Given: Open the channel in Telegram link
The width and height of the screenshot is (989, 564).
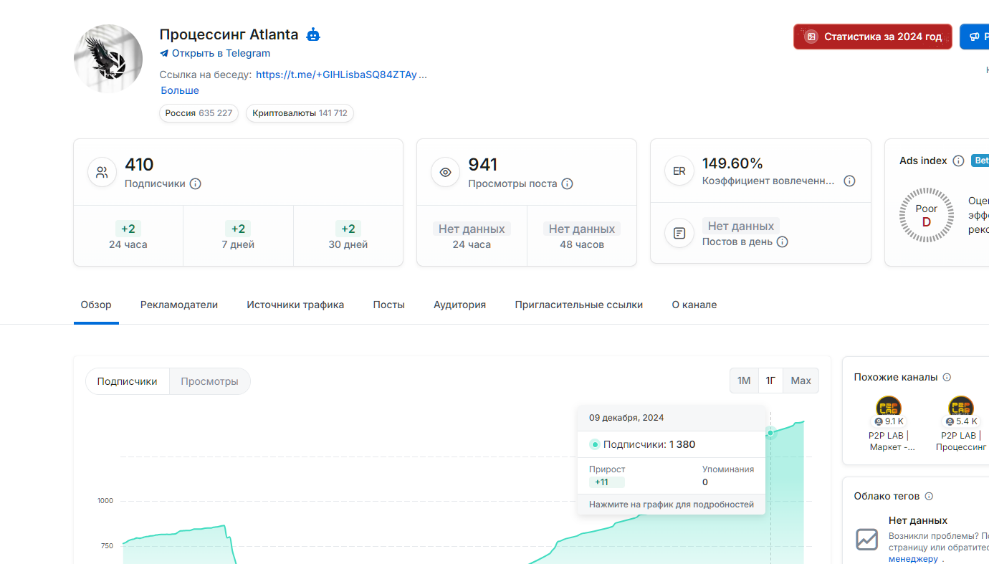Looking at the screenshot, I should [221, 53].
